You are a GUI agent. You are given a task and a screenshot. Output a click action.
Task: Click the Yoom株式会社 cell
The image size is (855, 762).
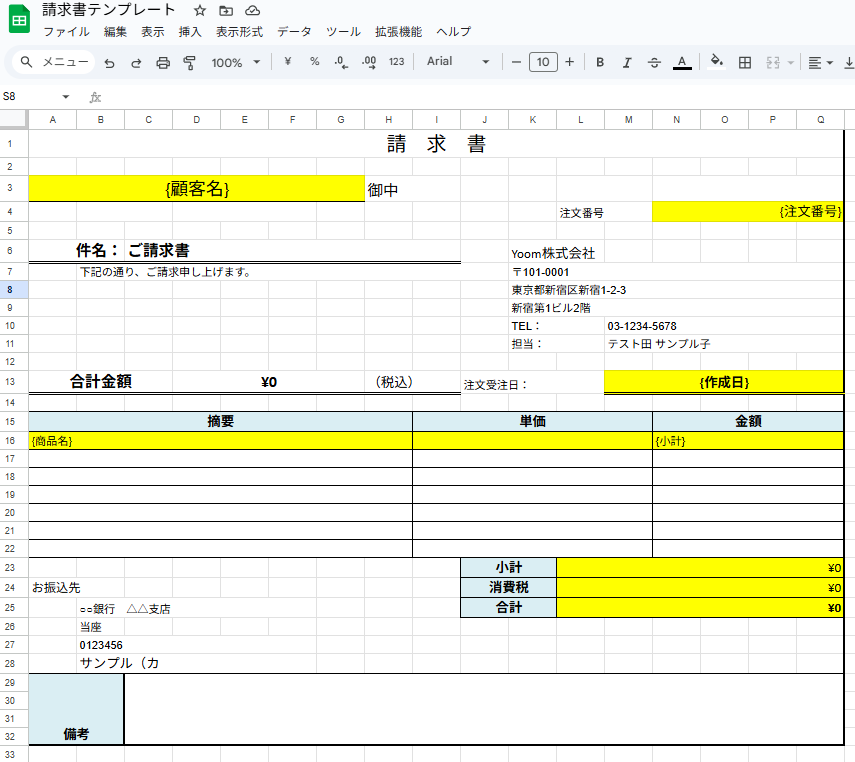point(553,253)
